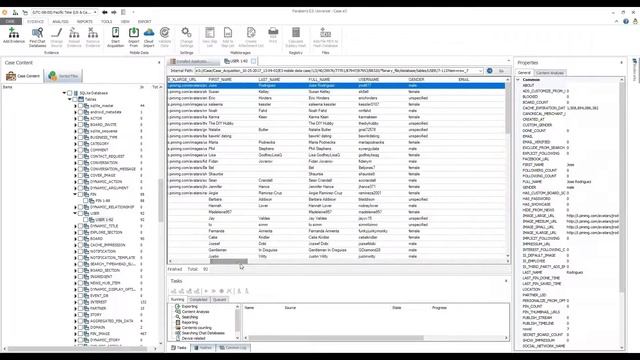Click the Case Content tree vertical scrollbar
Image resolution: width=640 pixels, height=360 pixels.
(160, 200)
